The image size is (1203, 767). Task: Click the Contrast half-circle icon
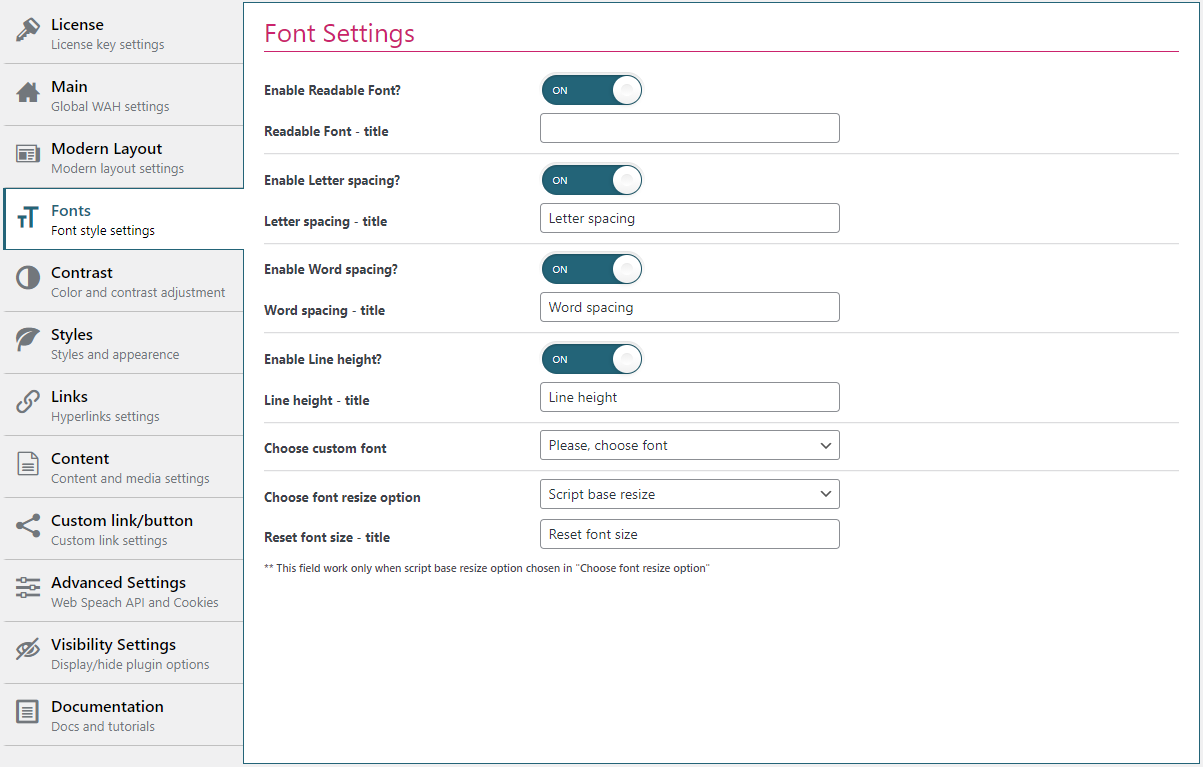click(28, 278)
